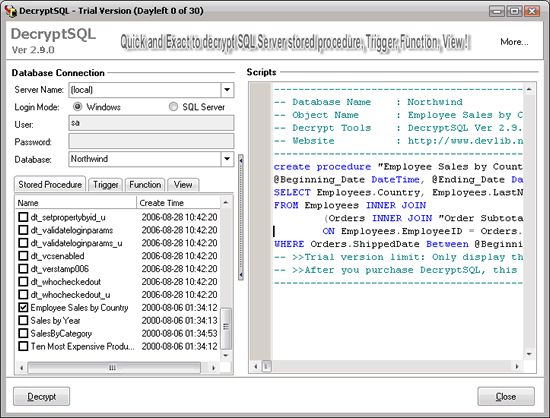The image size is (550, 418).
Task: Click the scroll-down arrow of procedure list
Action: click(226, 355)
